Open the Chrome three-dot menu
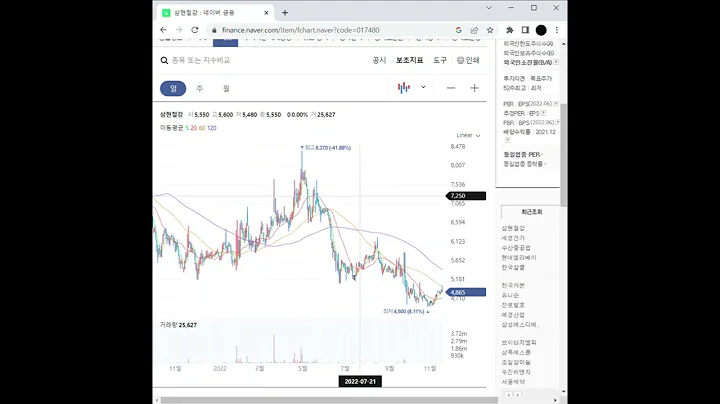Viewport: 720px width, 404px height. 557,30
